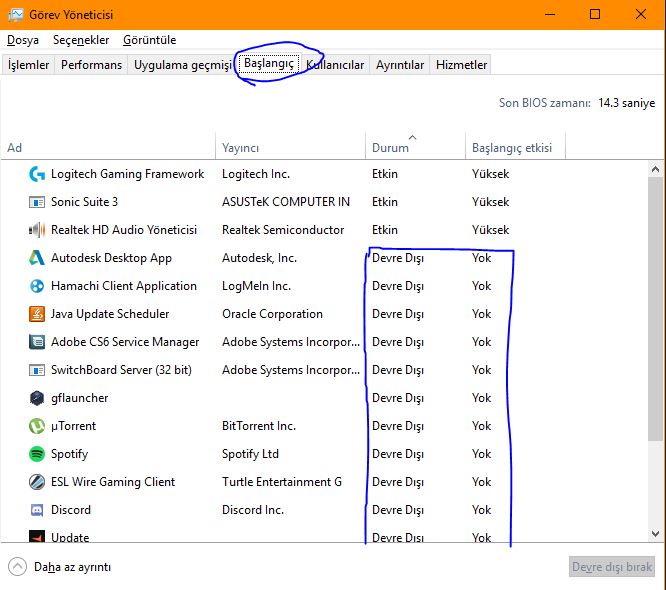Viewport: 666px width, 590px height.
Task: Switch to the Ayrıntılar tab
Action: (x=400, y=65)
